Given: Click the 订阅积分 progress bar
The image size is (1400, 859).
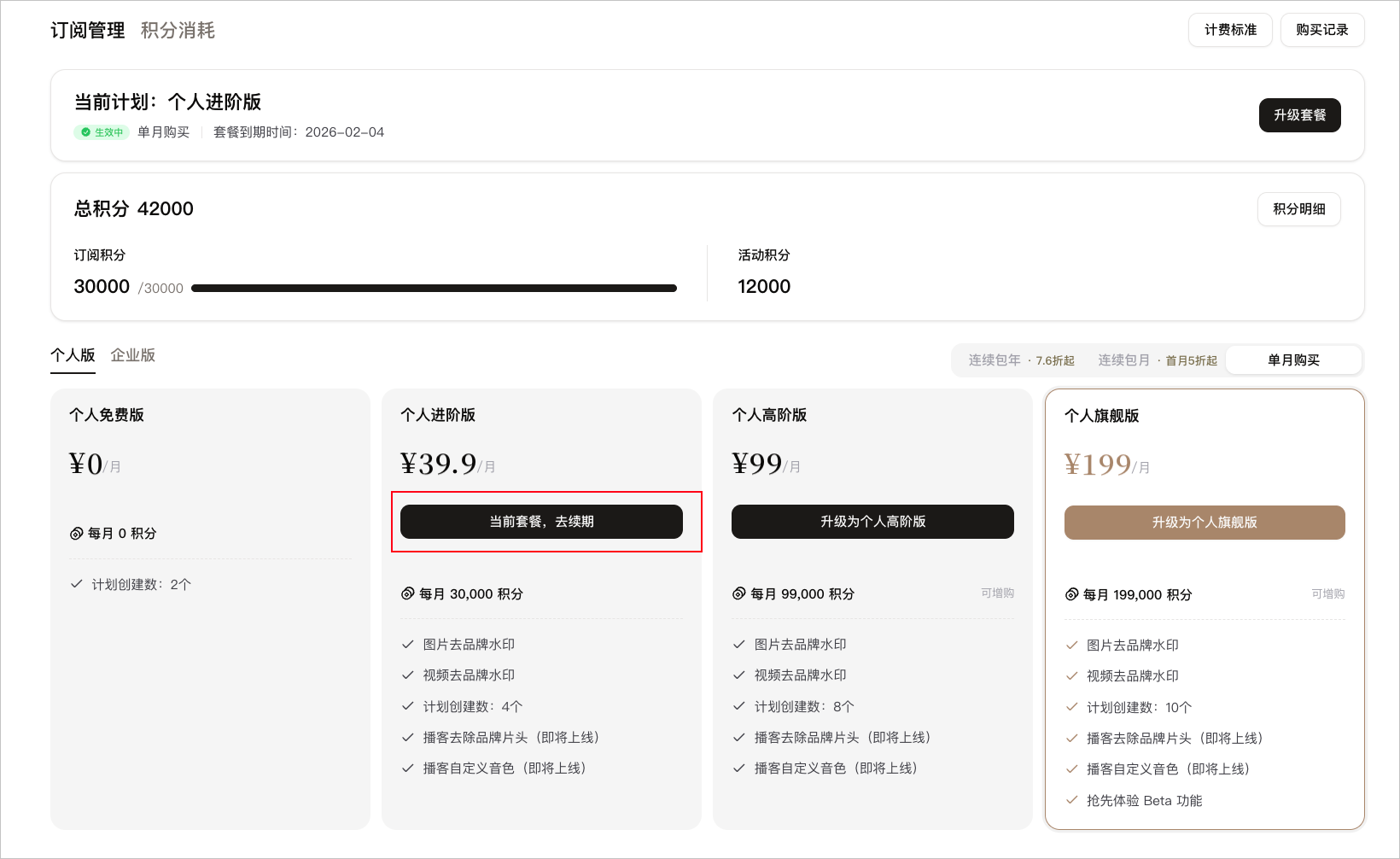Looking at the screenshot, I should click(434, 289).
